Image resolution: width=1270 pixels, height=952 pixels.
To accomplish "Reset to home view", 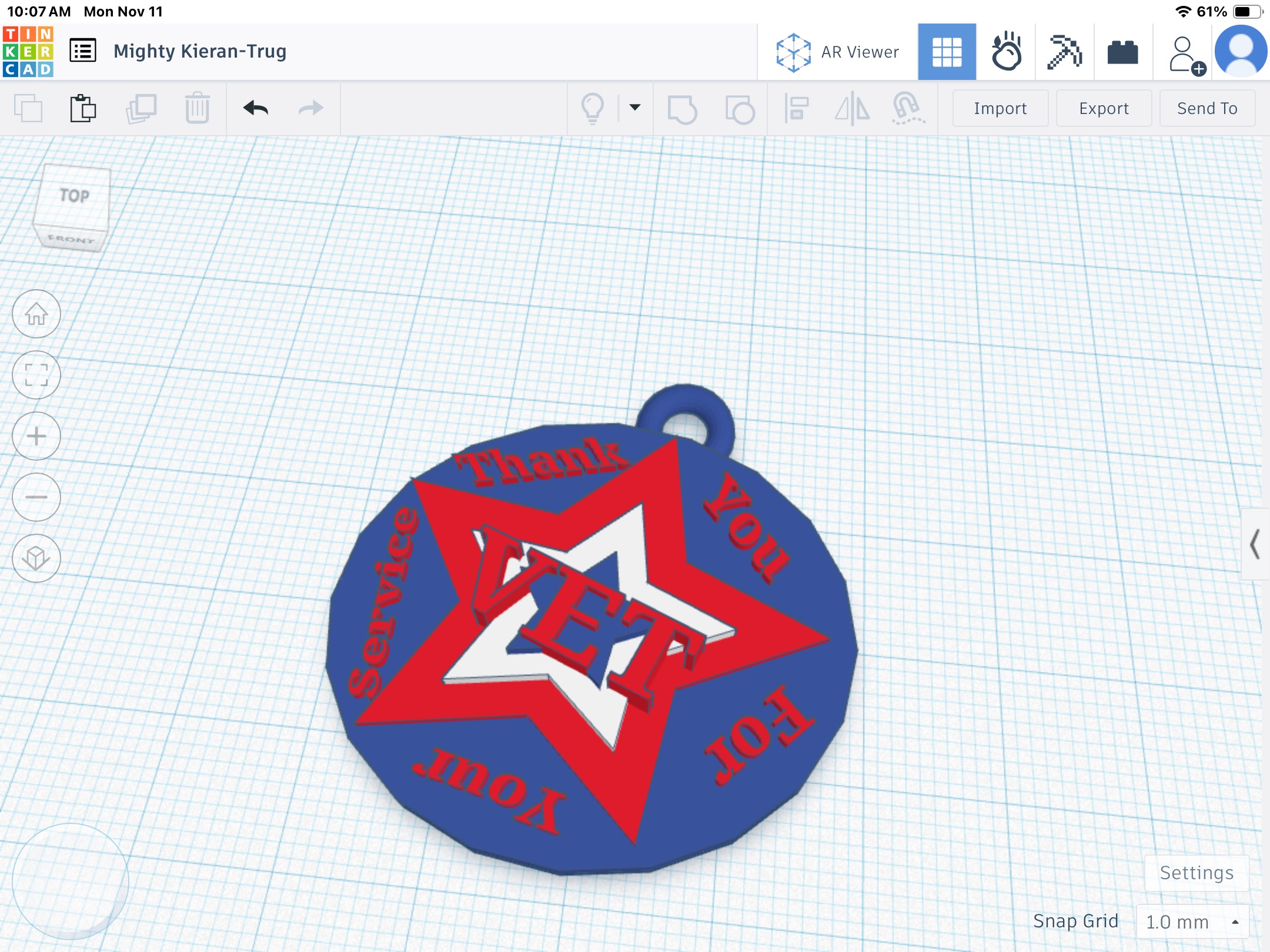I will tap(36, 314).
